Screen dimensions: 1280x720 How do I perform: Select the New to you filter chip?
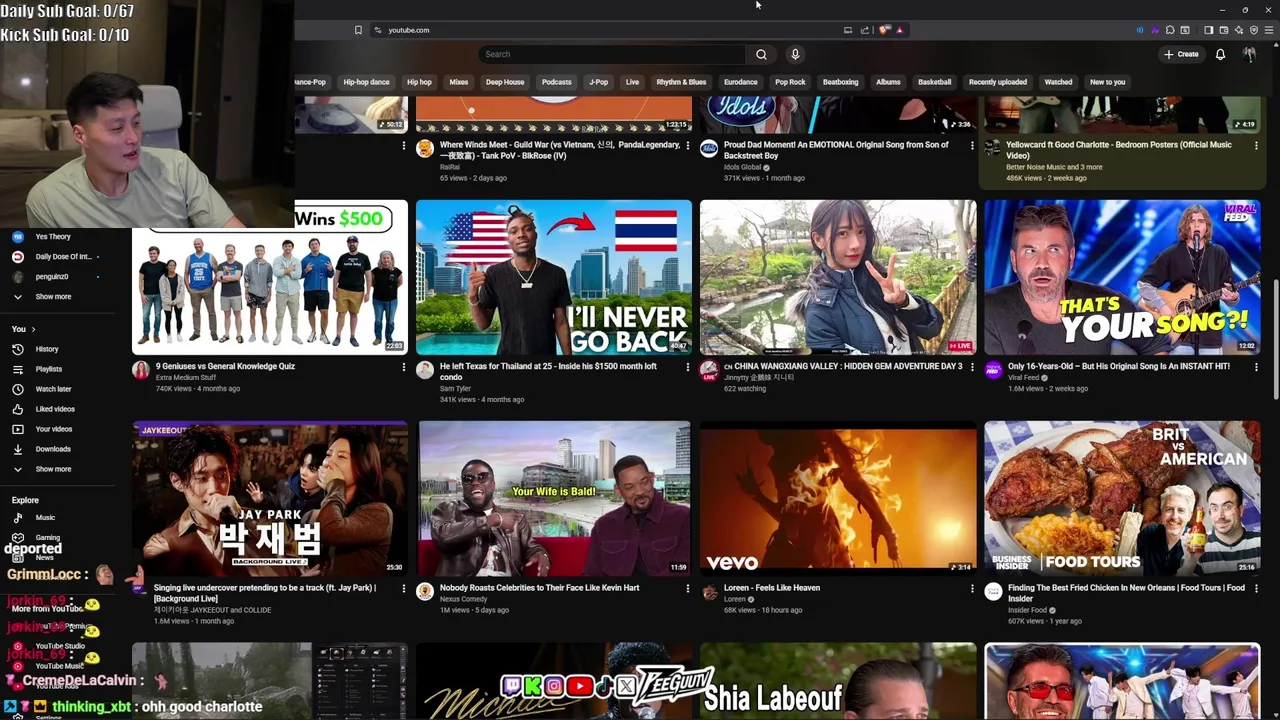tap(1107, 82)
